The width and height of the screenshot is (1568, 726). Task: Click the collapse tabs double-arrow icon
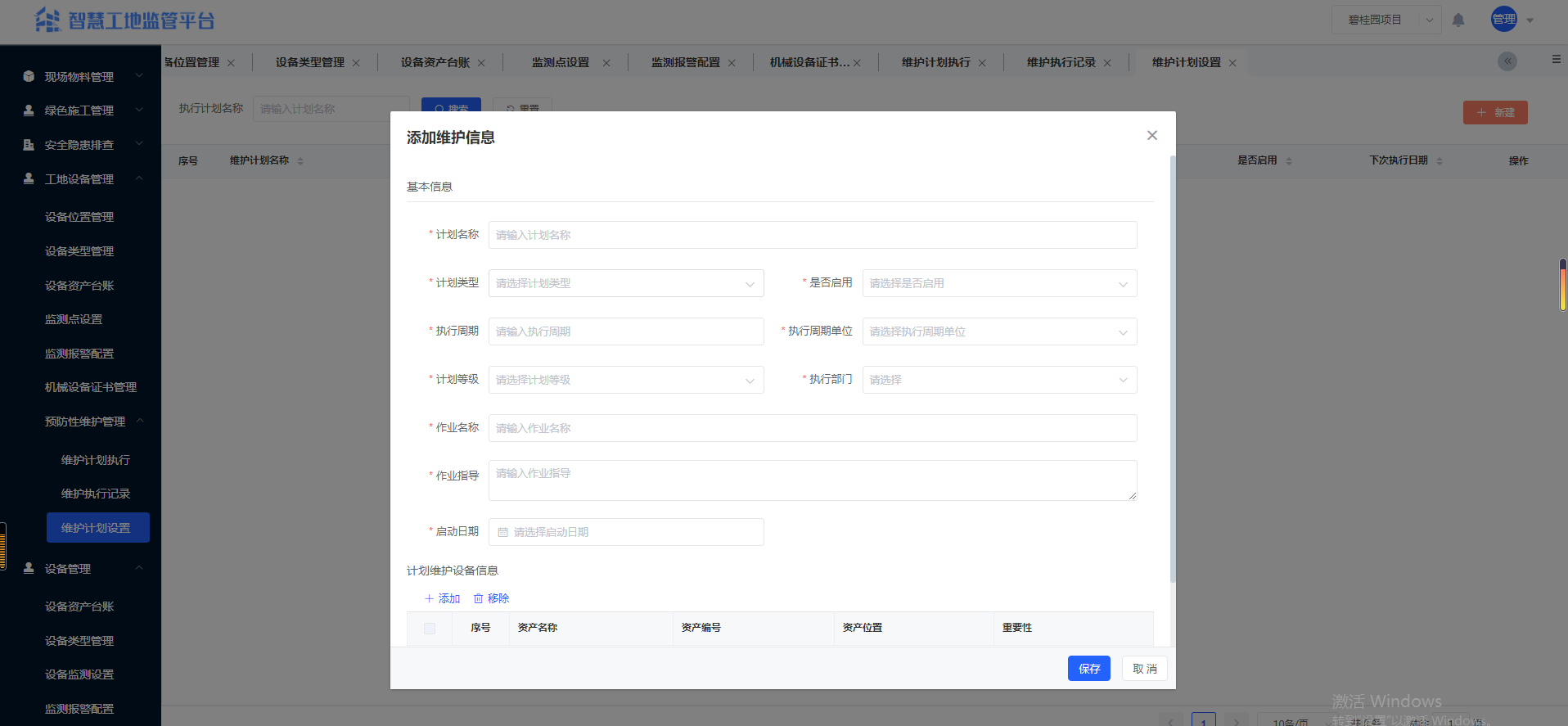click(x=1507, y=61)
